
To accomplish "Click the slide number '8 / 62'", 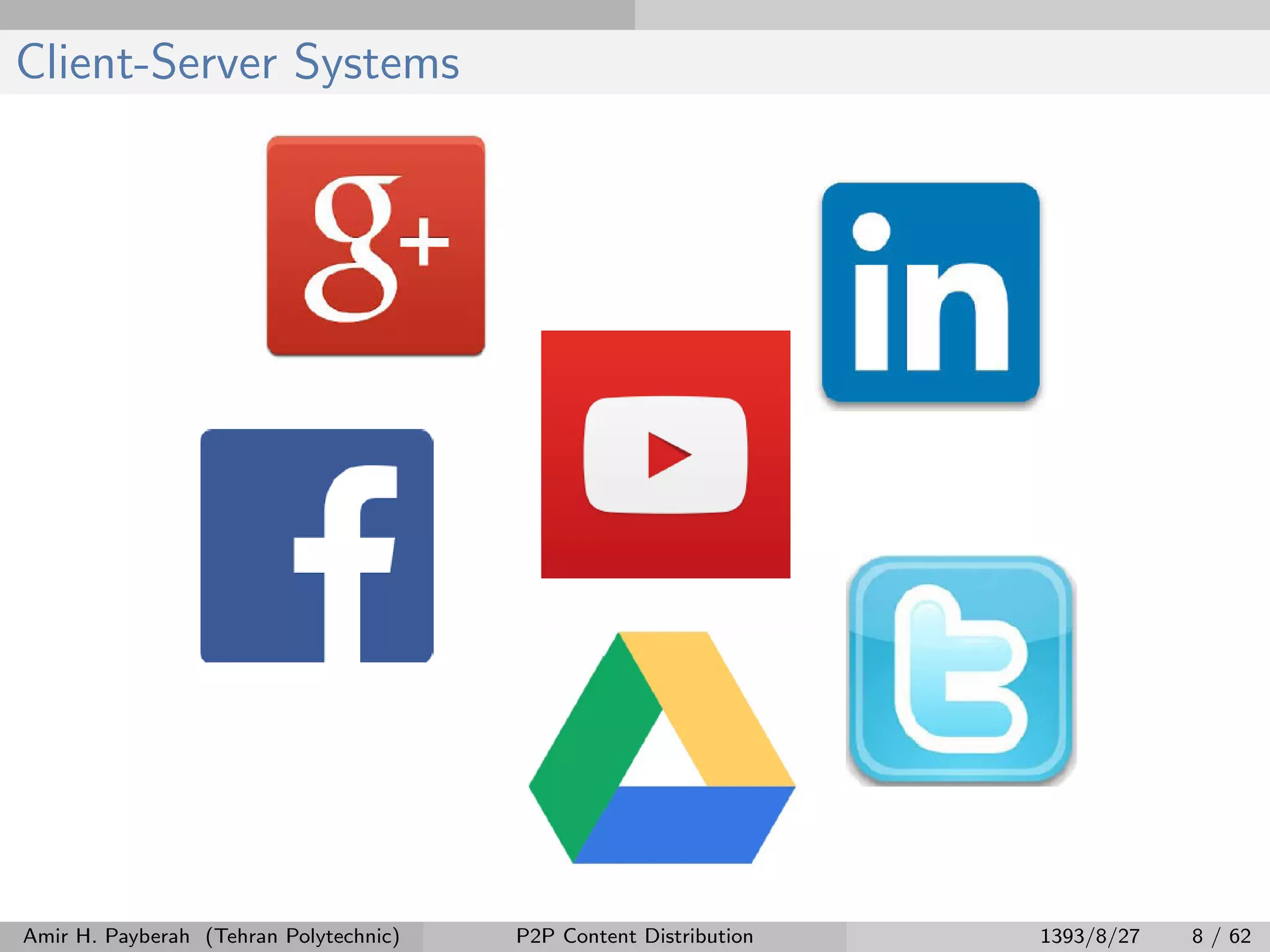I will click(1221, 936).
